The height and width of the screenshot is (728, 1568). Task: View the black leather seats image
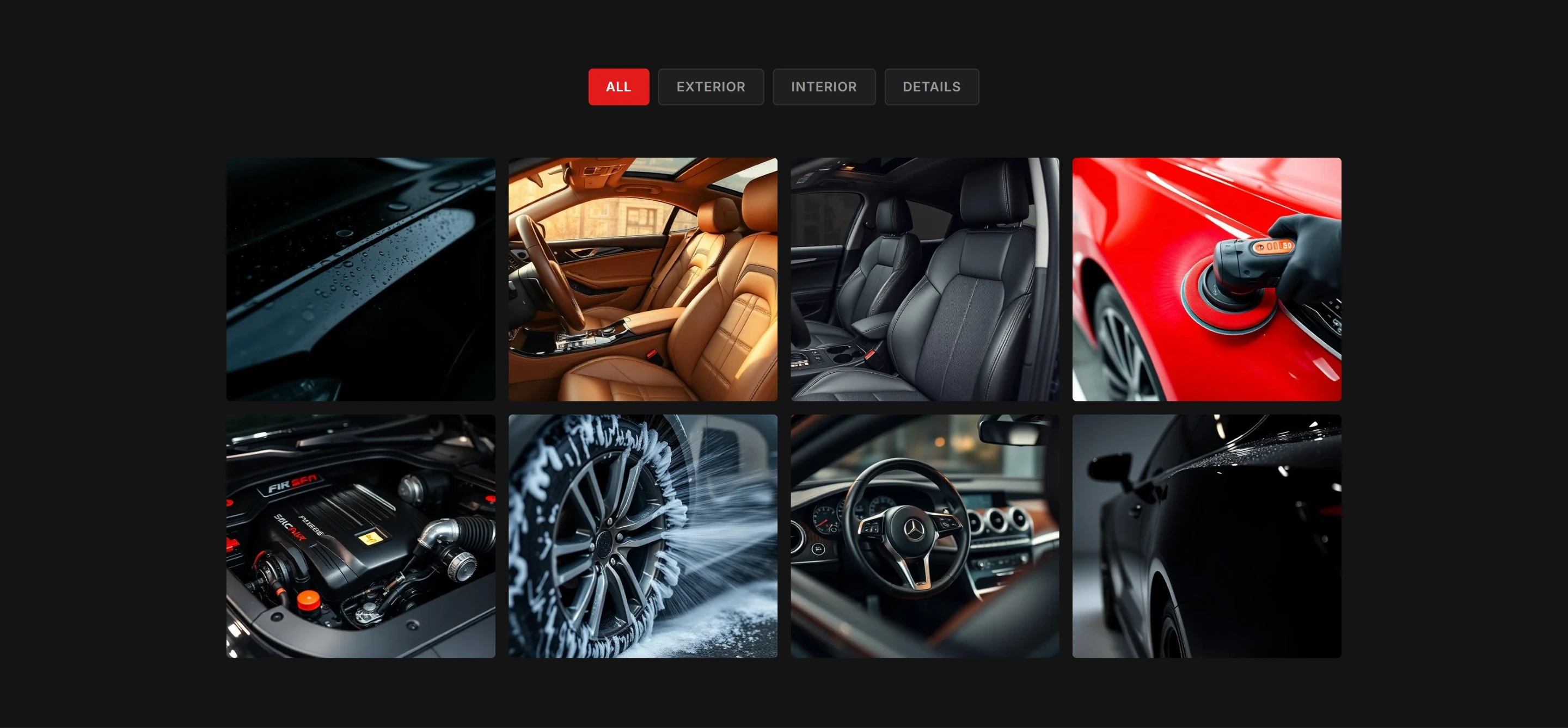coord(924,279)
